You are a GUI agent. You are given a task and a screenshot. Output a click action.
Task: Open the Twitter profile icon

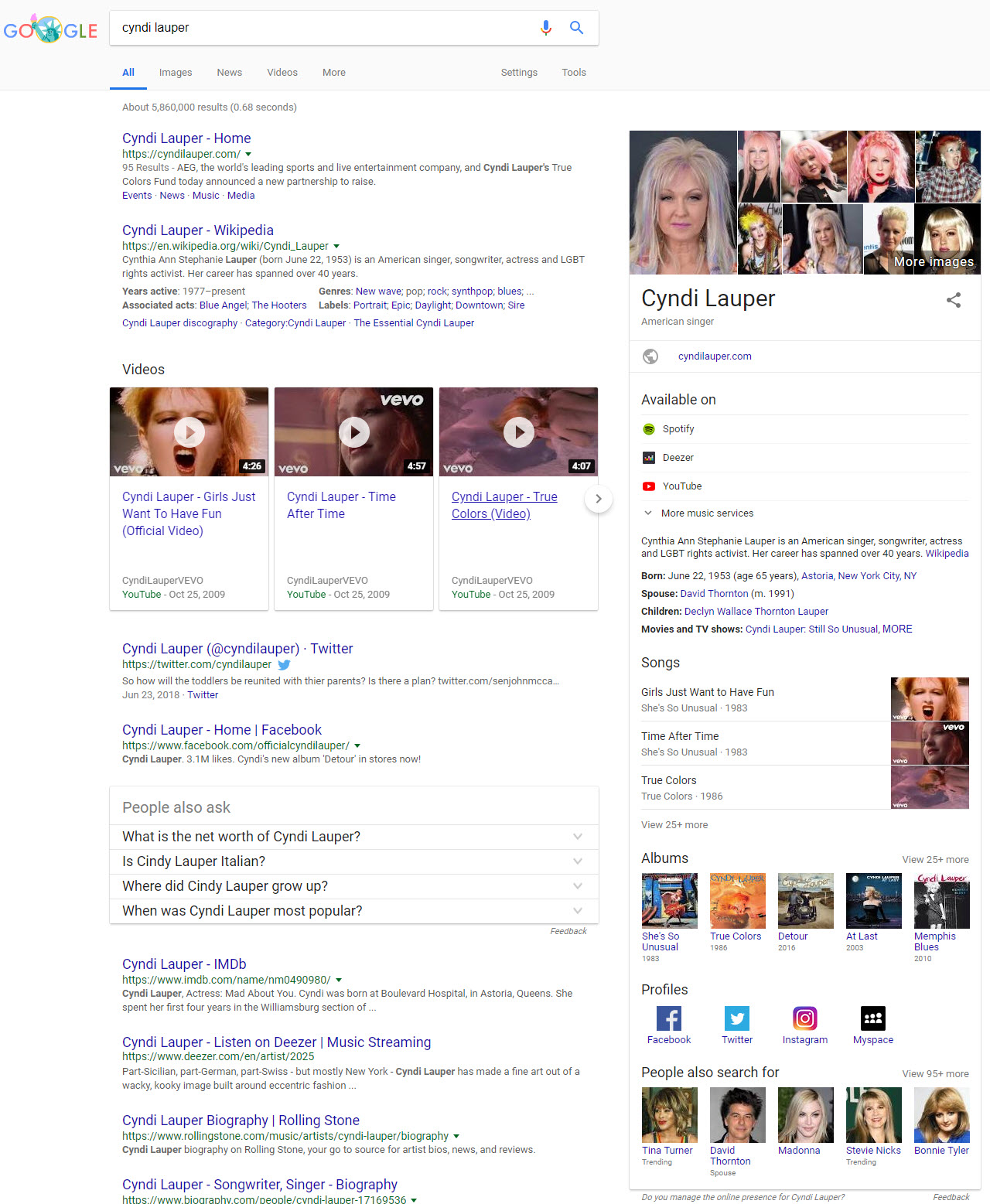pyautogui.click(x=737, y=1018)
